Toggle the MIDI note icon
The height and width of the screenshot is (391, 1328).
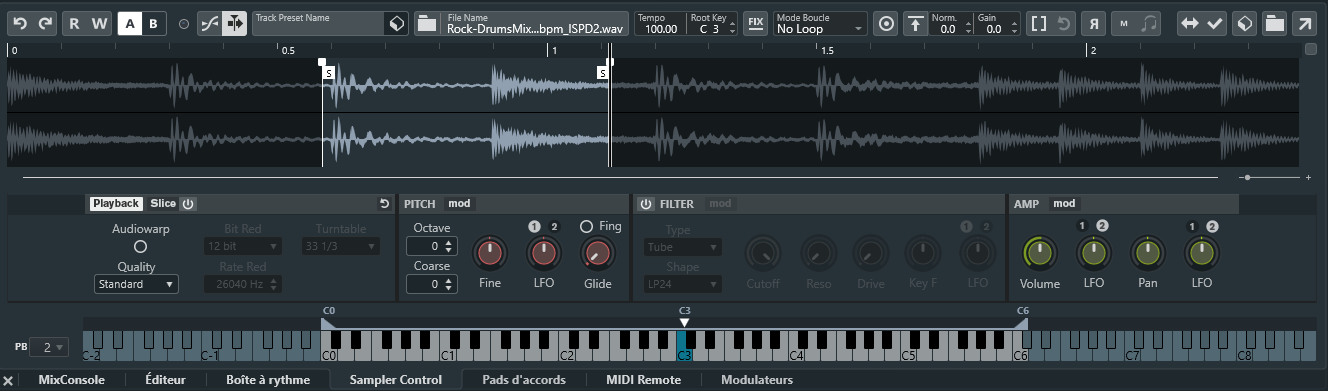1149,23
